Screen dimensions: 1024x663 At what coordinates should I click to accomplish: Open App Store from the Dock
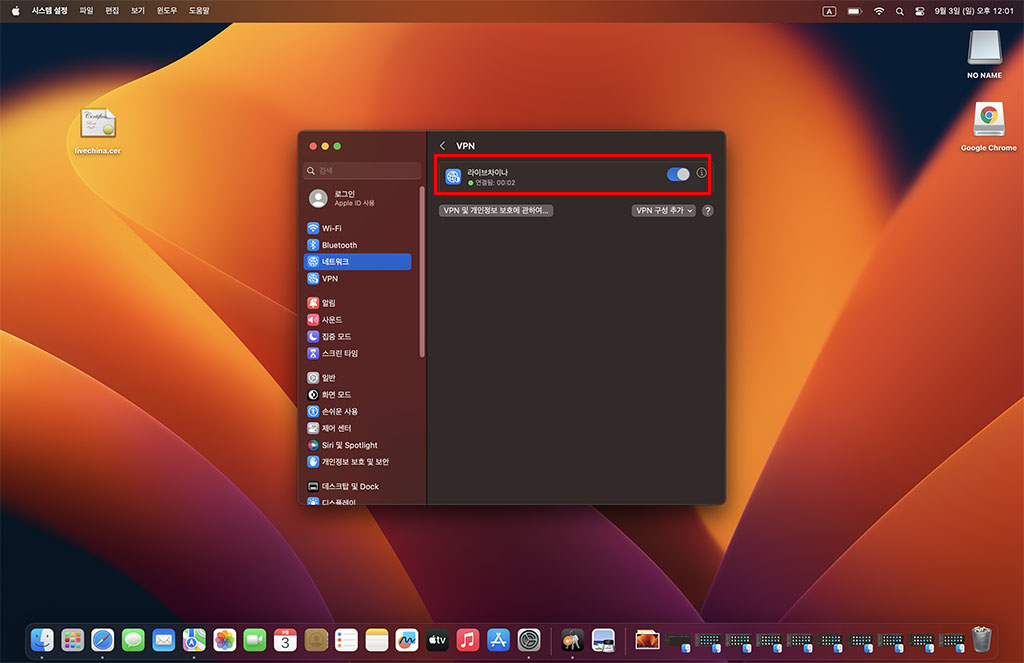coord(498,640)
